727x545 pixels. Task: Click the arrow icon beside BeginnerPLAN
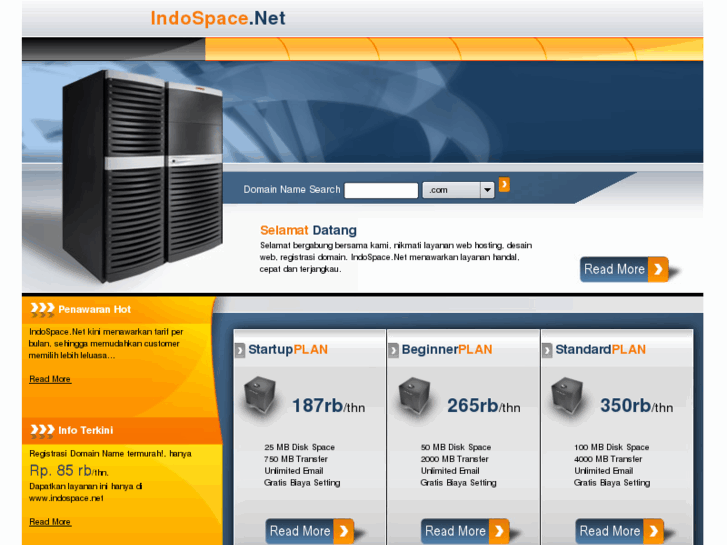pyautogui.click(x=393, y=350)
